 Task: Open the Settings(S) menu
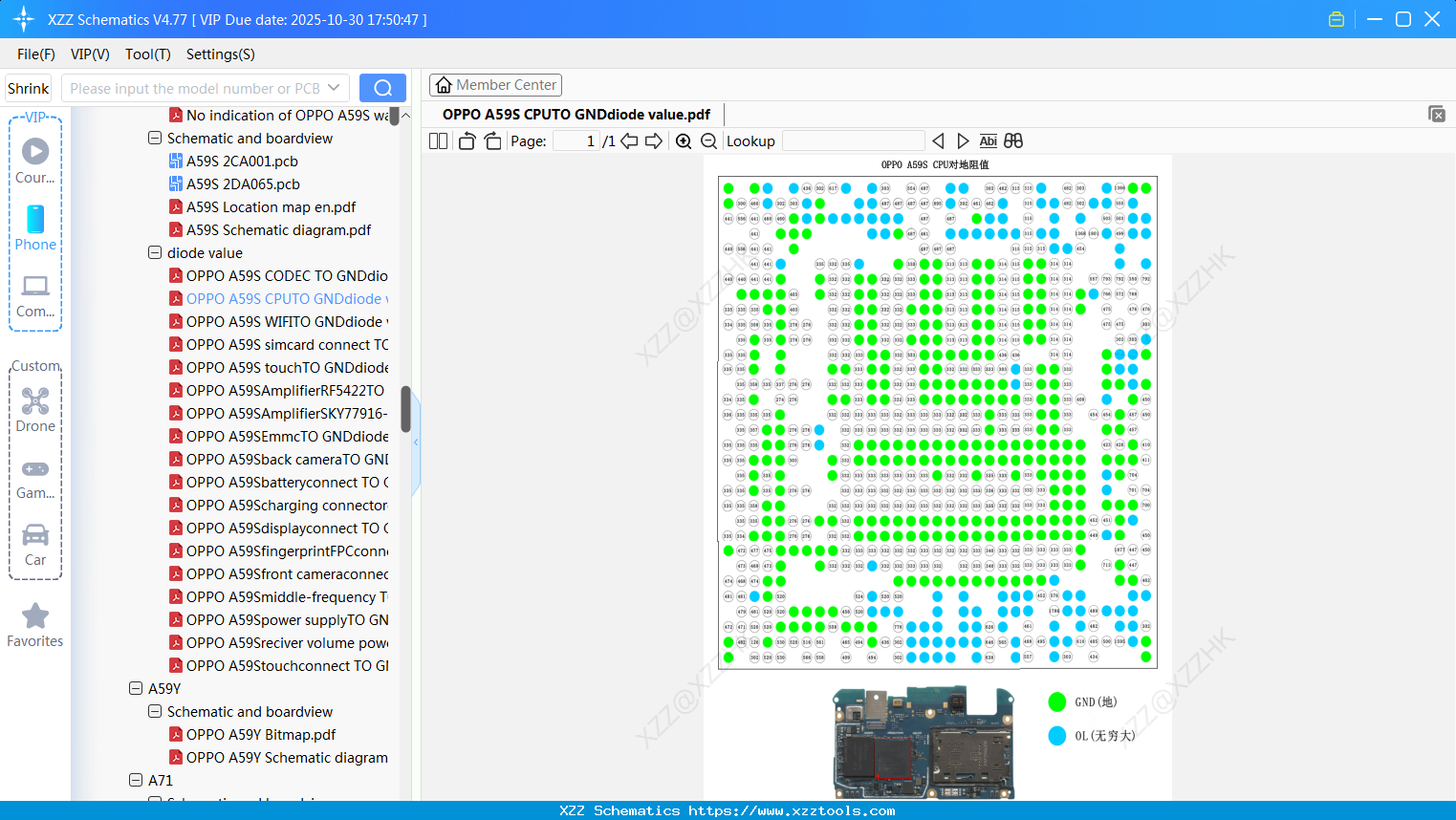[221, 54]
